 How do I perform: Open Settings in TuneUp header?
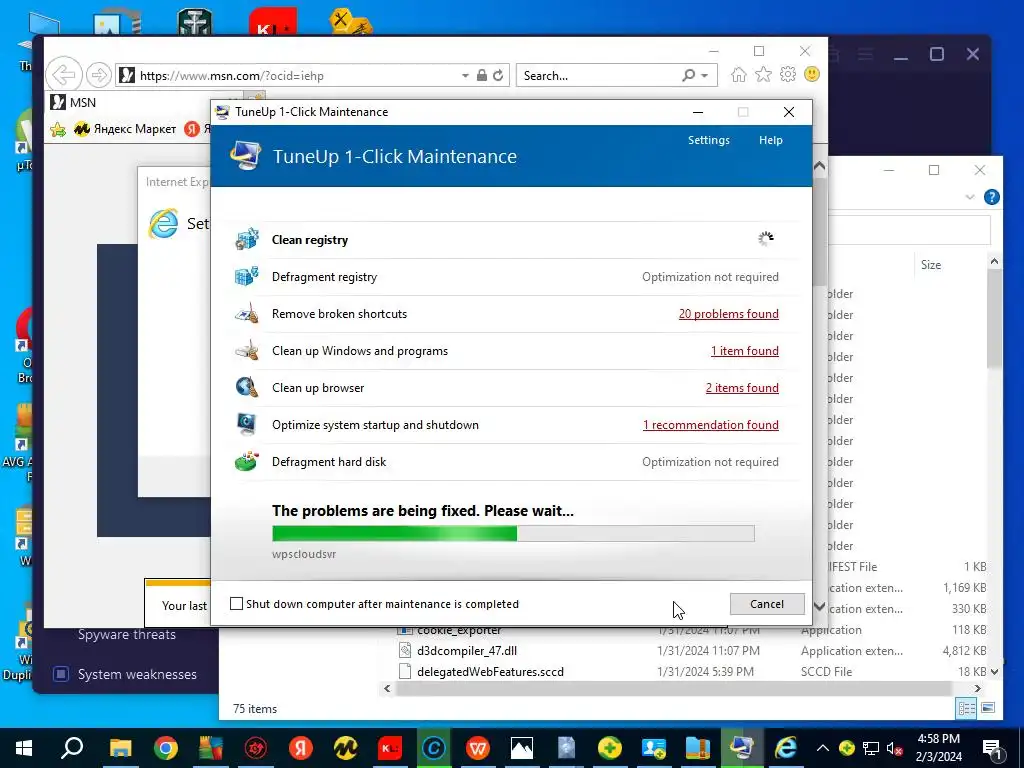pyautogui.click(x=709, y=140)
